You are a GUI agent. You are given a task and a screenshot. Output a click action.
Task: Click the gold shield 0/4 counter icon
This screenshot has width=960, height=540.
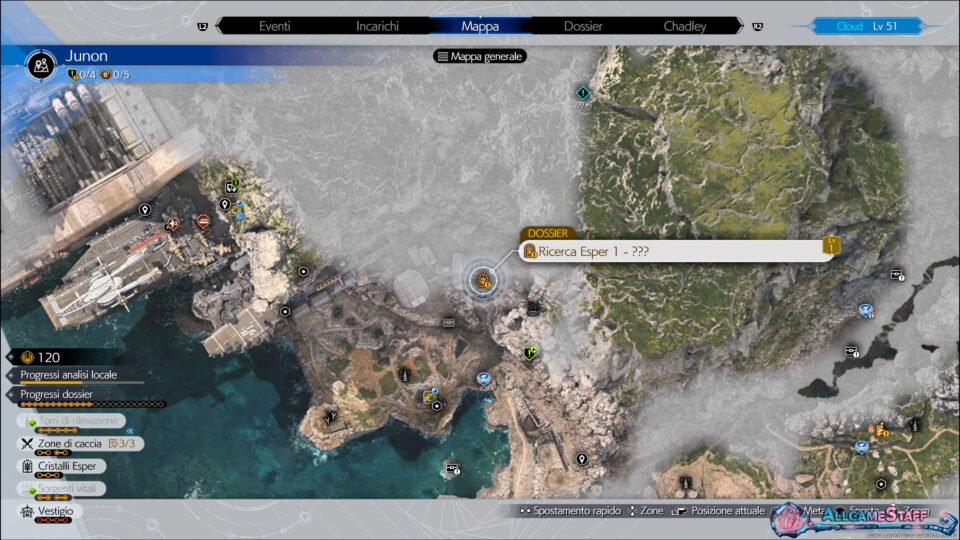[x=72, y=75]
